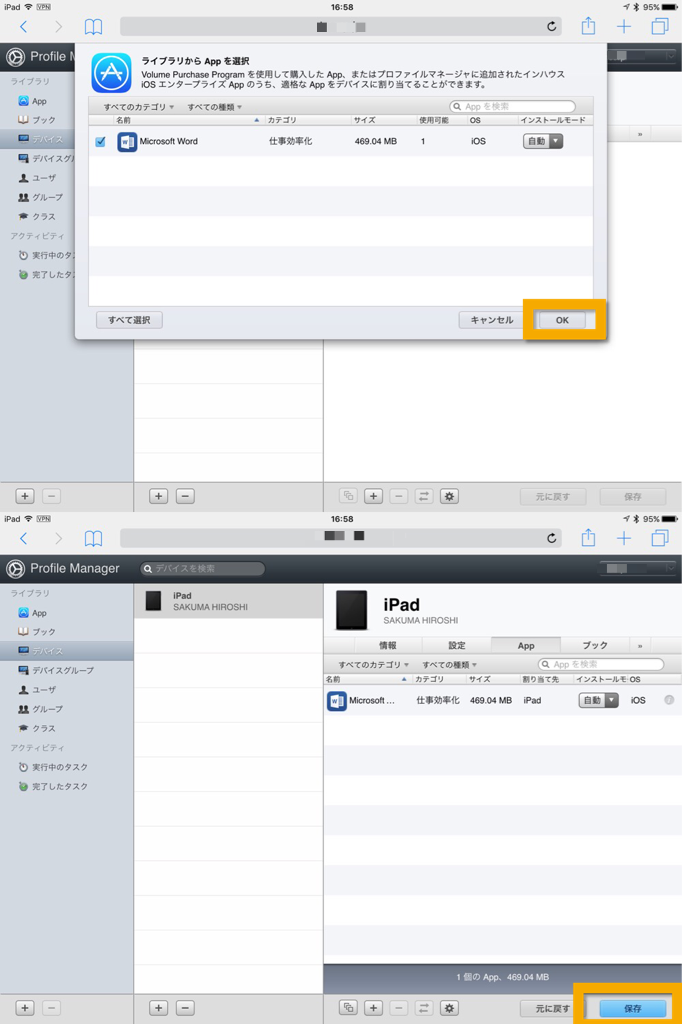Confirm the dialog with OK
Viewport: 682px width, 1024px height.
click(x=562, y=320)
